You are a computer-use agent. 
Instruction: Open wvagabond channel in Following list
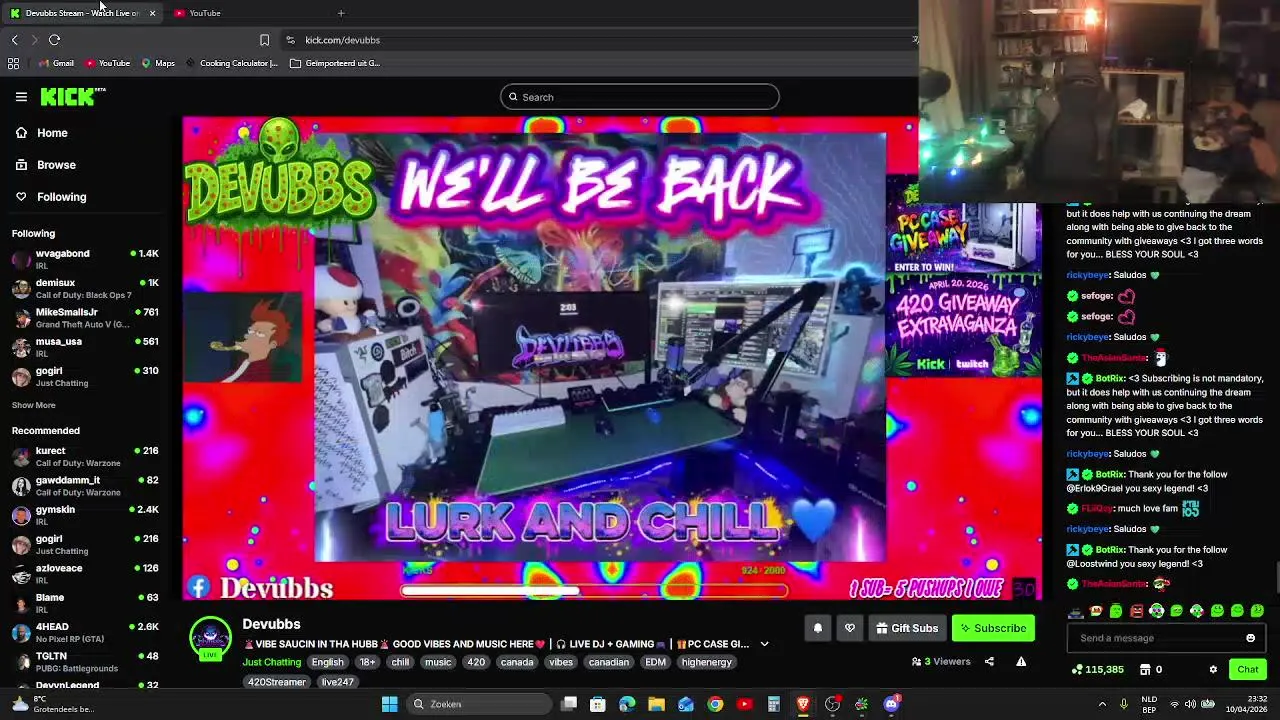85,258
